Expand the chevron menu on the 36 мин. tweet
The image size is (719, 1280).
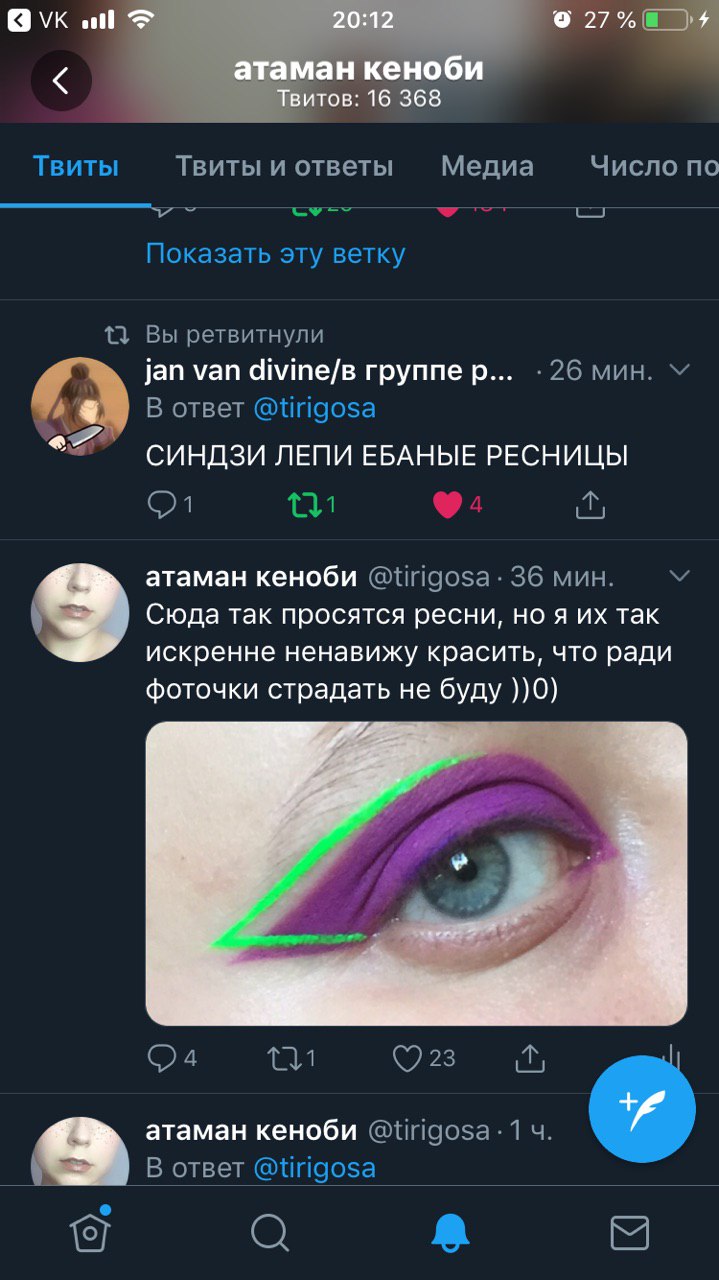(680, 576)
